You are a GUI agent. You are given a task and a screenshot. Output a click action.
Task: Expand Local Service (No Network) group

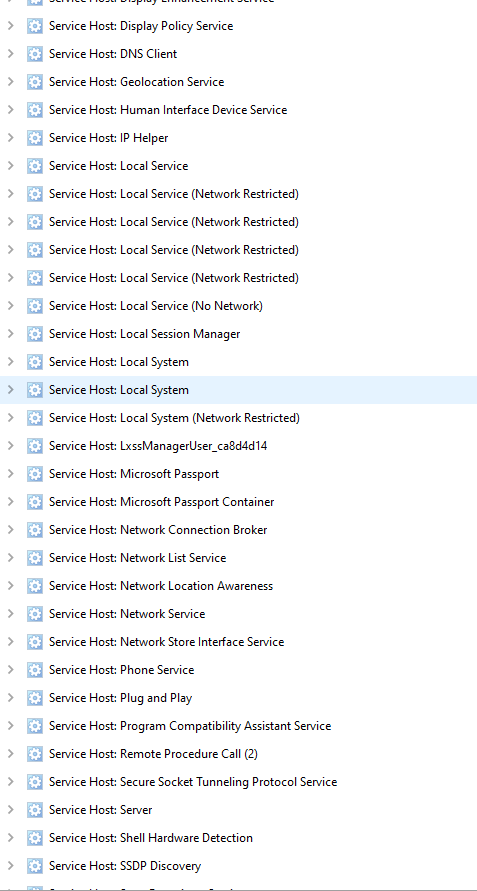click(10, 306)
